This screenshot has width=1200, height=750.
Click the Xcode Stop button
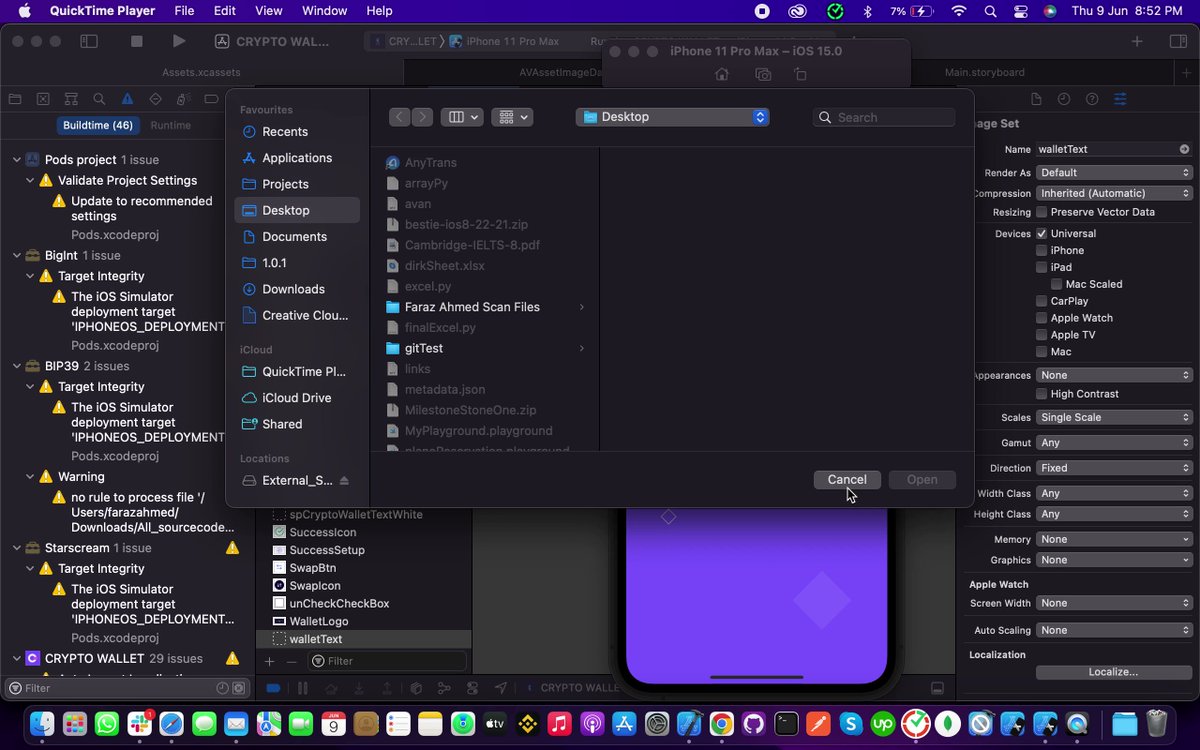[x=137, y=41]
